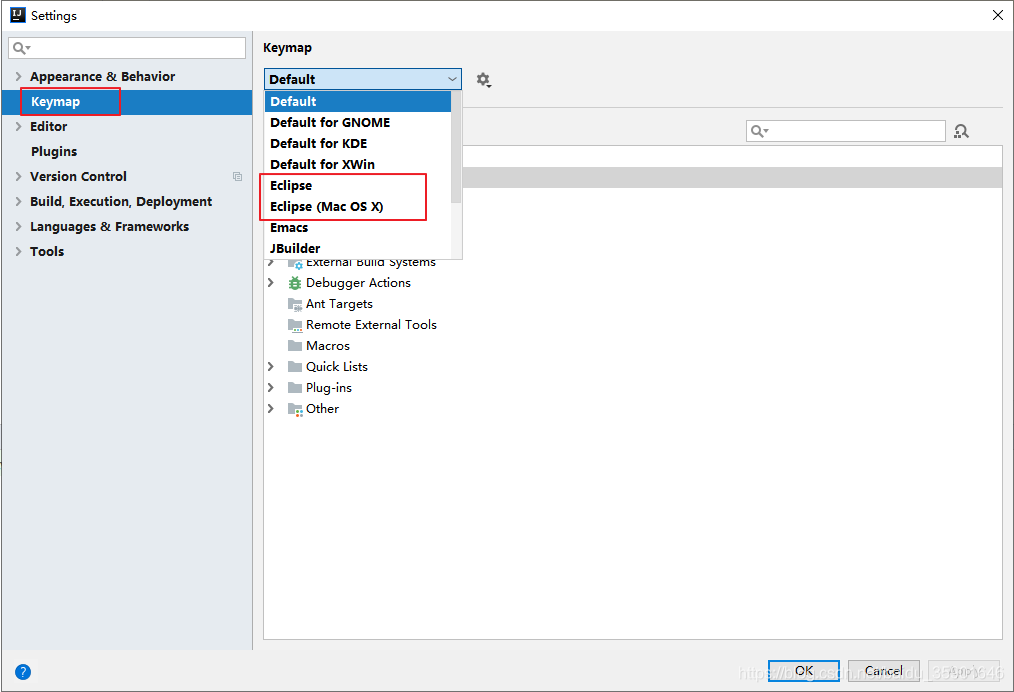This screenshot has height=692, width=1014.
Task: Focus the keymap actions search field
Action: pyautogui.click(x=846, y=131)
